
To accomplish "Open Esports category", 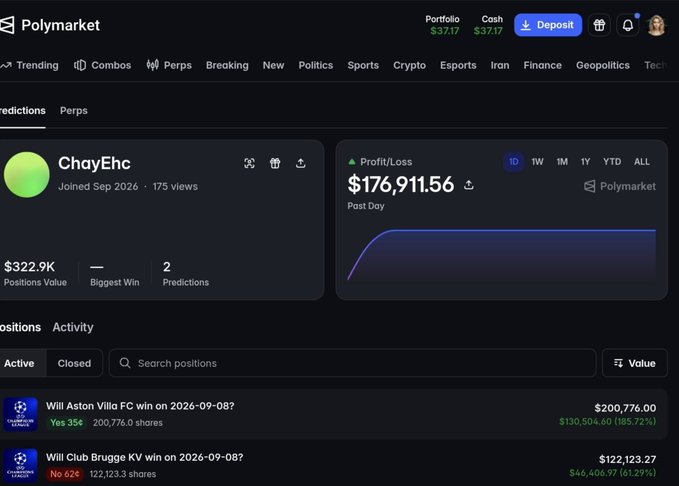I will coord(458,65).
